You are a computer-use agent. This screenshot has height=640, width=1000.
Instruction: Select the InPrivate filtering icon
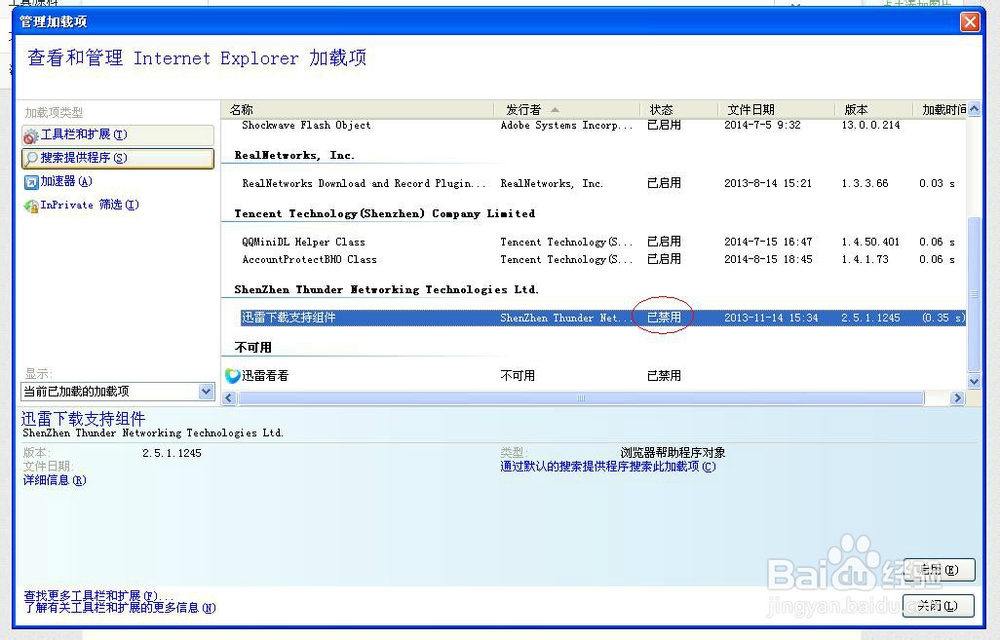[31, 206]
